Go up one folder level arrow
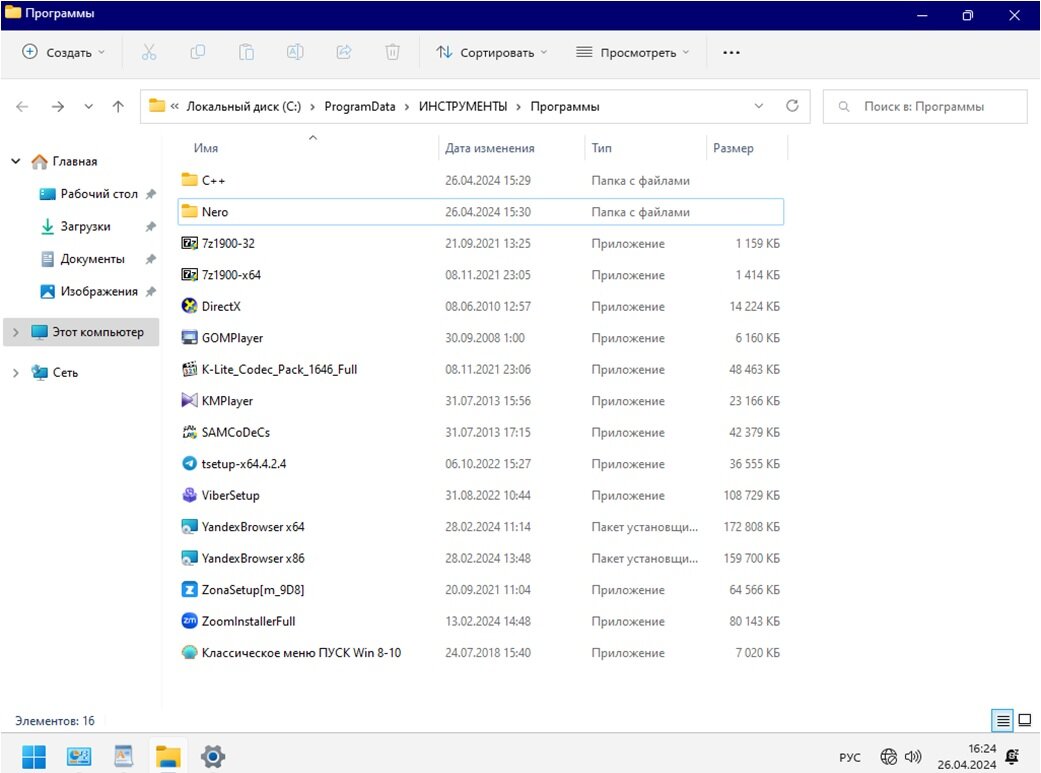1041x773 pixels. pos(118,106)
